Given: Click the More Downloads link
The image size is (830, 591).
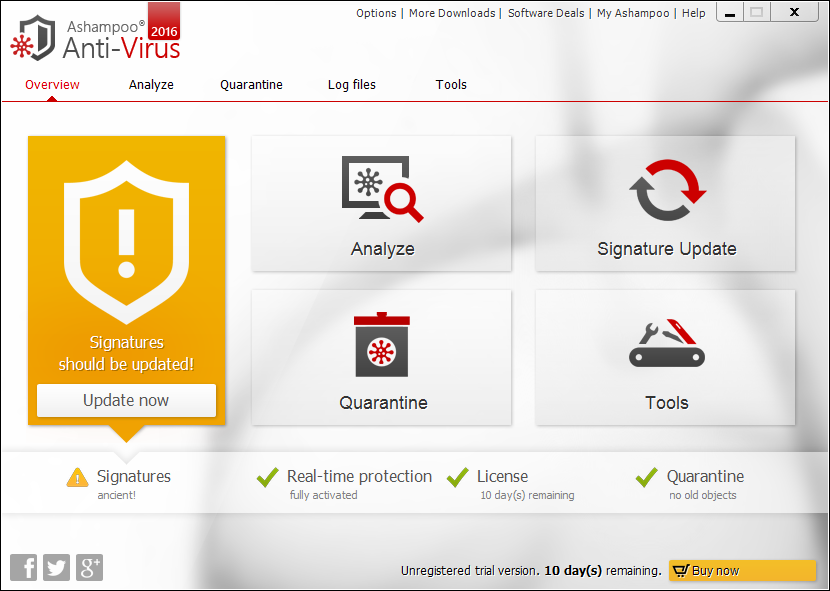Looking at the screenshot, I should pos(452,13).
